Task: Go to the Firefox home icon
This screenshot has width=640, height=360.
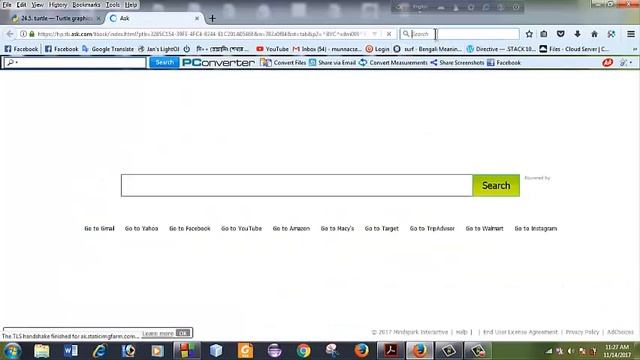Action: point(594,34)
